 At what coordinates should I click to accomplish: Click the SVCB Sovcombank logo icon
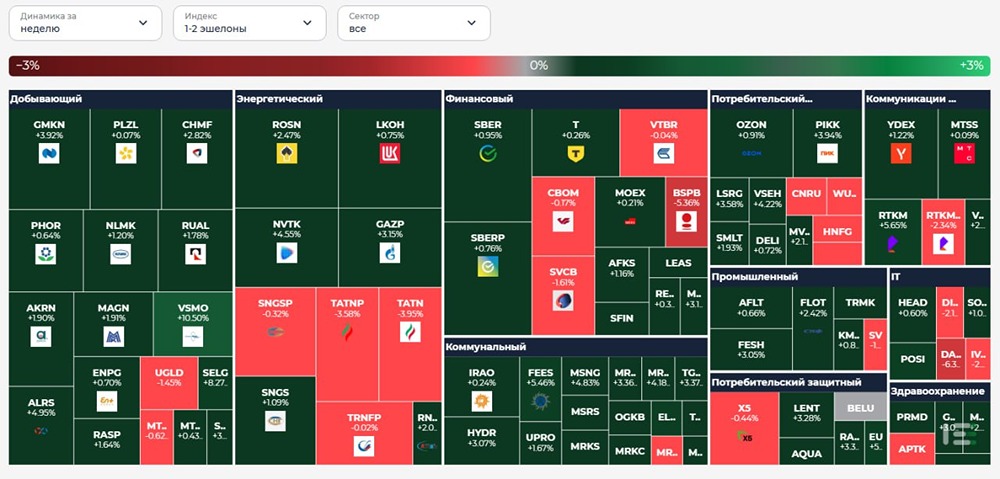click(562, 300)
